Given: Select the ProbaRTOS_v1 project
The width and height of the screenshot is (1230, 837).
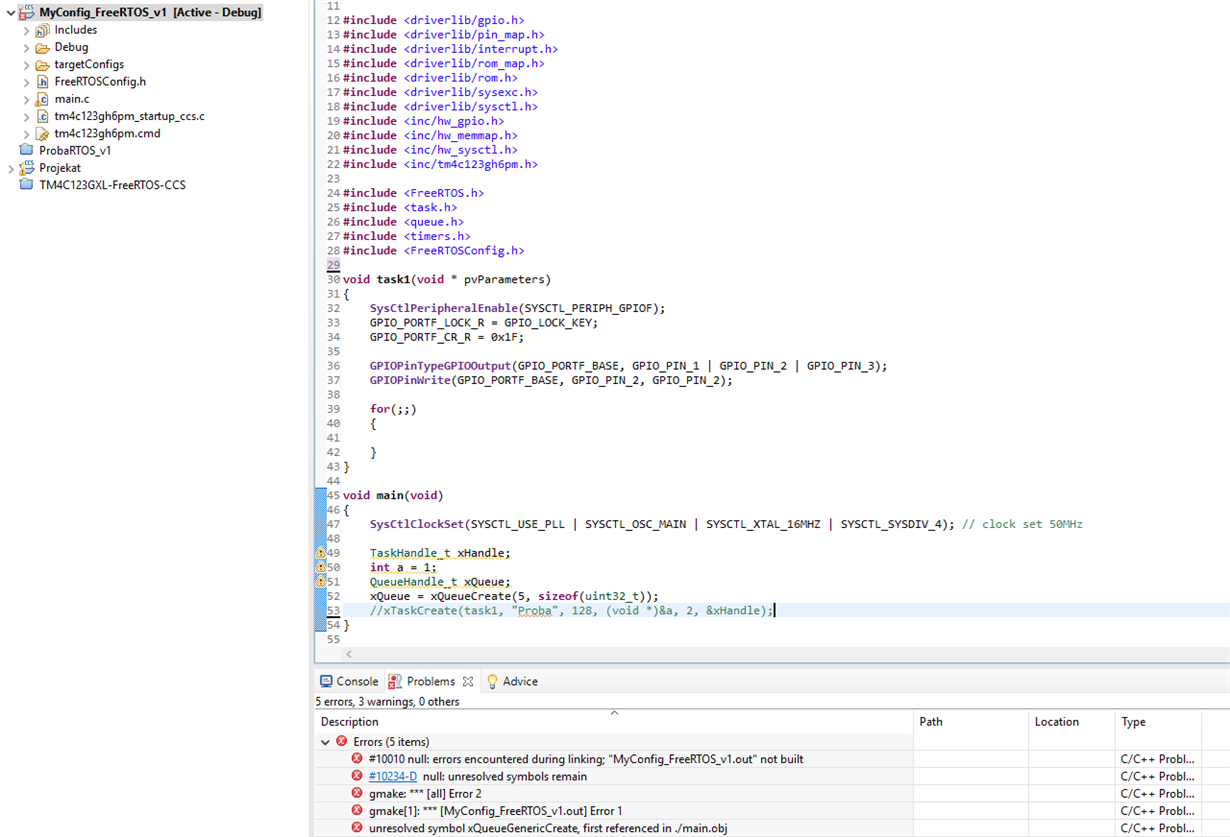Looking at the screenshot, I should coord(75,151).
